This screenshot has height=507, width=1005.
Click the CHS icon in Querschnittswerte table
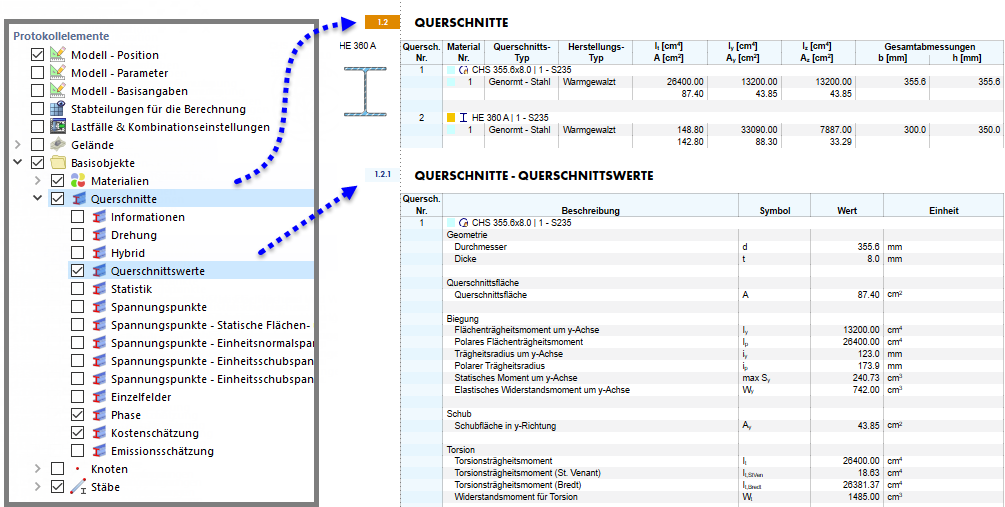[465, 223]
